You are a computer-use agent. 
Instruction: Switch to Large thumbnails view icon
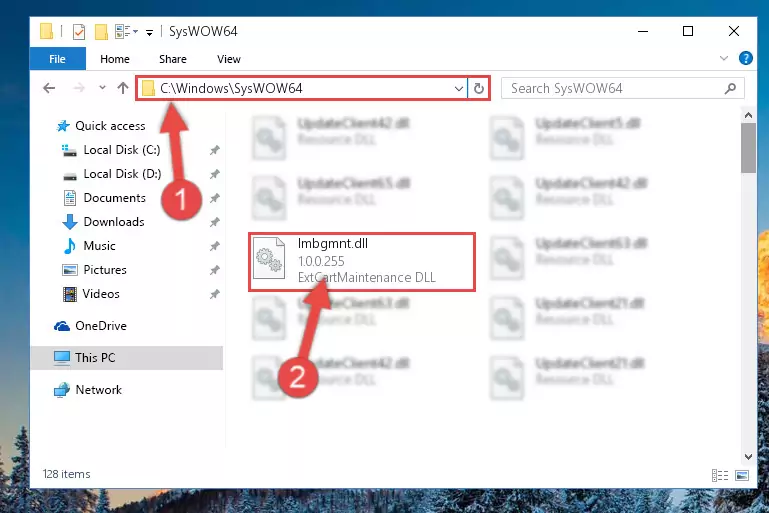point(742,475)
